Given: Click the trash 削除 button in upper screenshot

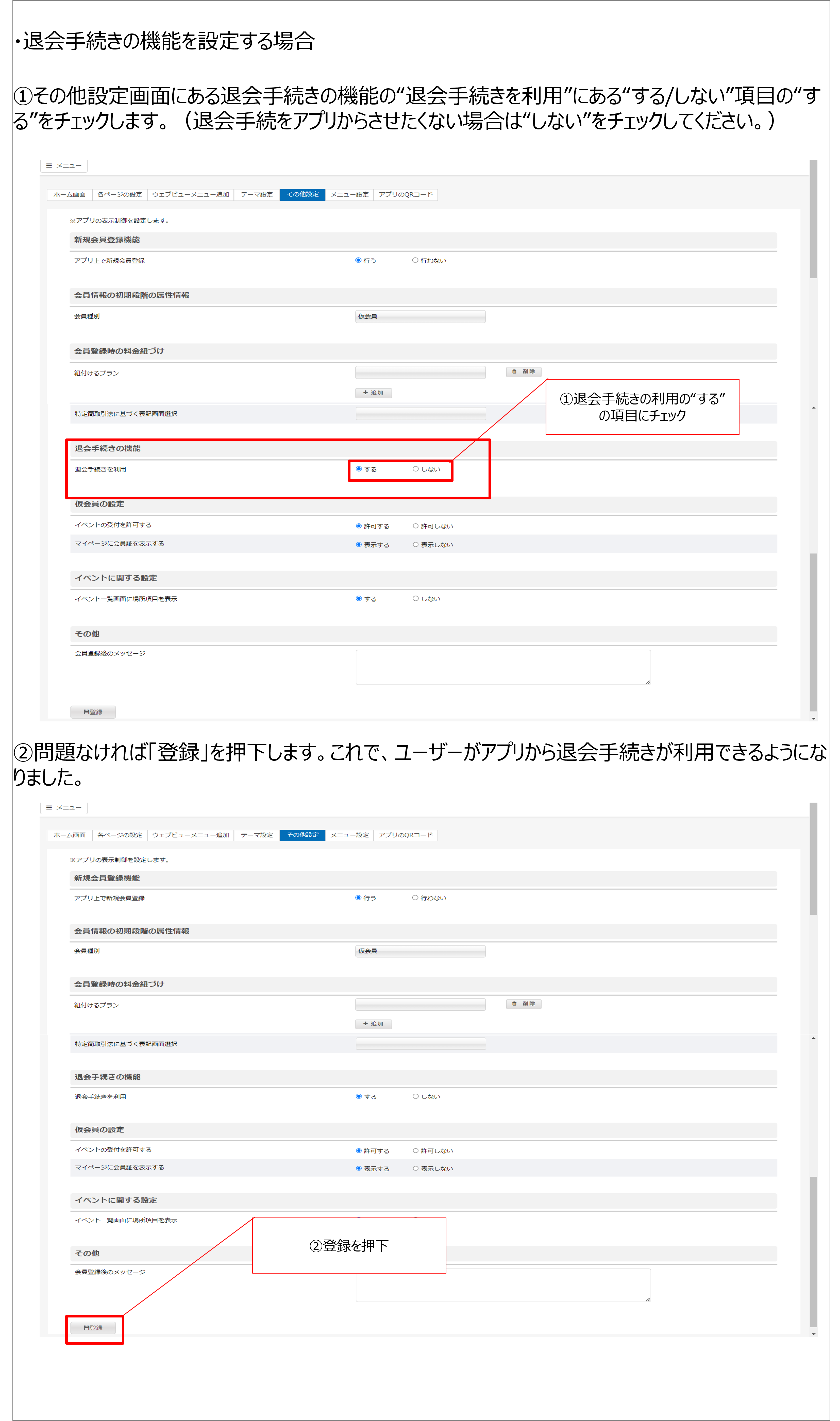Looking at the screenshot, I should 524,372.
